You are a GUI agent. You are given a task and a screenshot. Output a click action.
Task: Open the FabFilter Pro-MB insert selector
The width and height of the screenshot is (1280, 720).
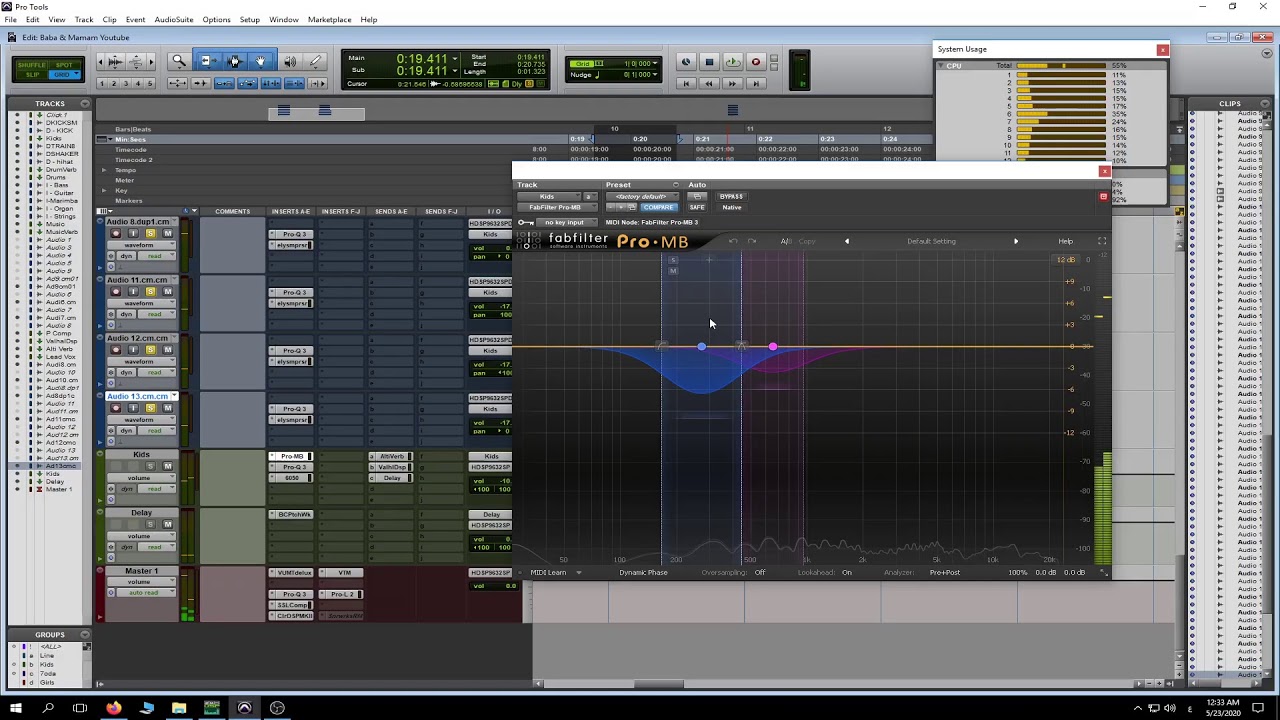[x=557, y=208]
